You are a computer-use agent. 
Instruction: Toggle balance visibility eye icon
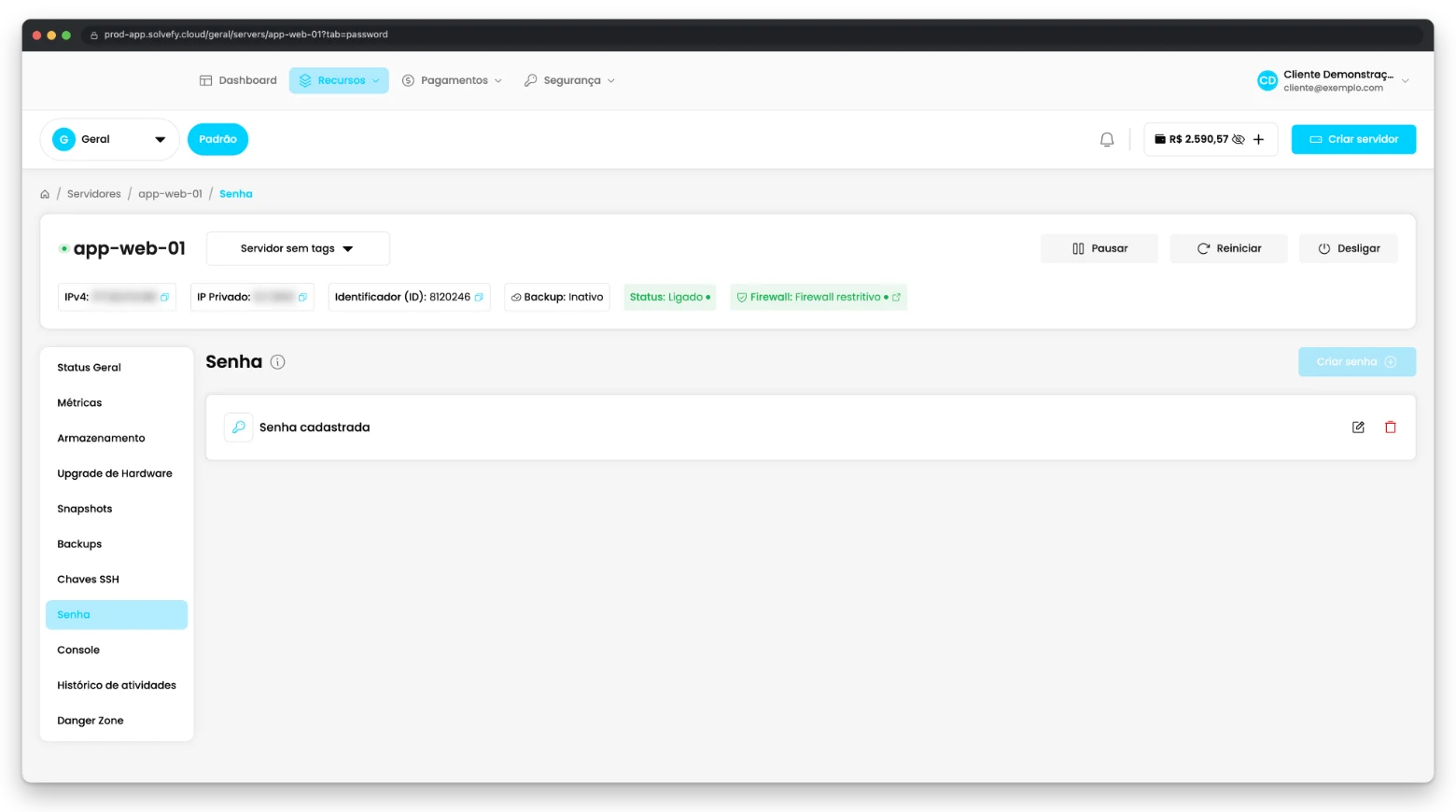point(1239,139)
